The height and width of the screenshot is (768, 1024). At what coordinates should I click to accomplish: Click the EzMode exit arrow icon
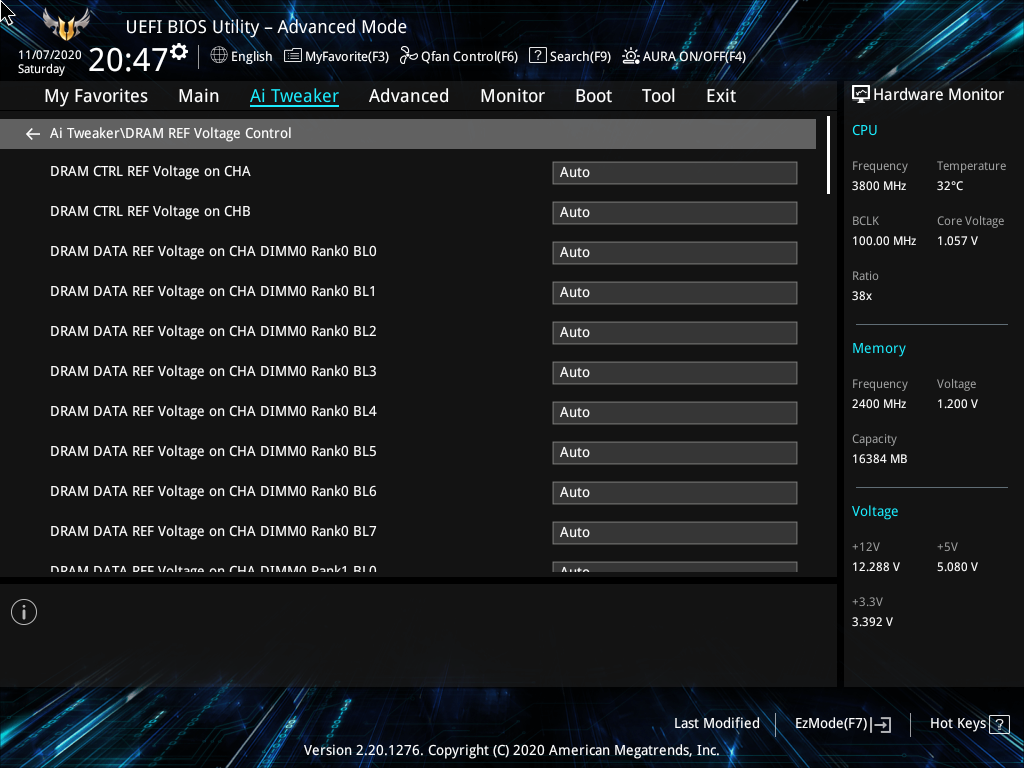tap(881, 724)
